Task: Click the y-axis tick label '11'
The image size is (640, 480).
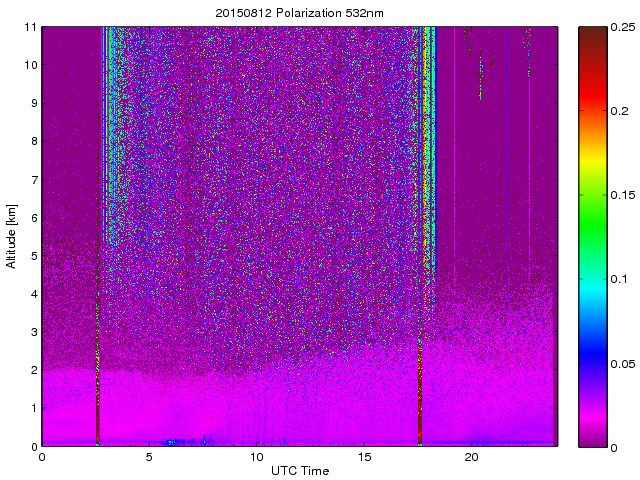Action: click(30, 27)
